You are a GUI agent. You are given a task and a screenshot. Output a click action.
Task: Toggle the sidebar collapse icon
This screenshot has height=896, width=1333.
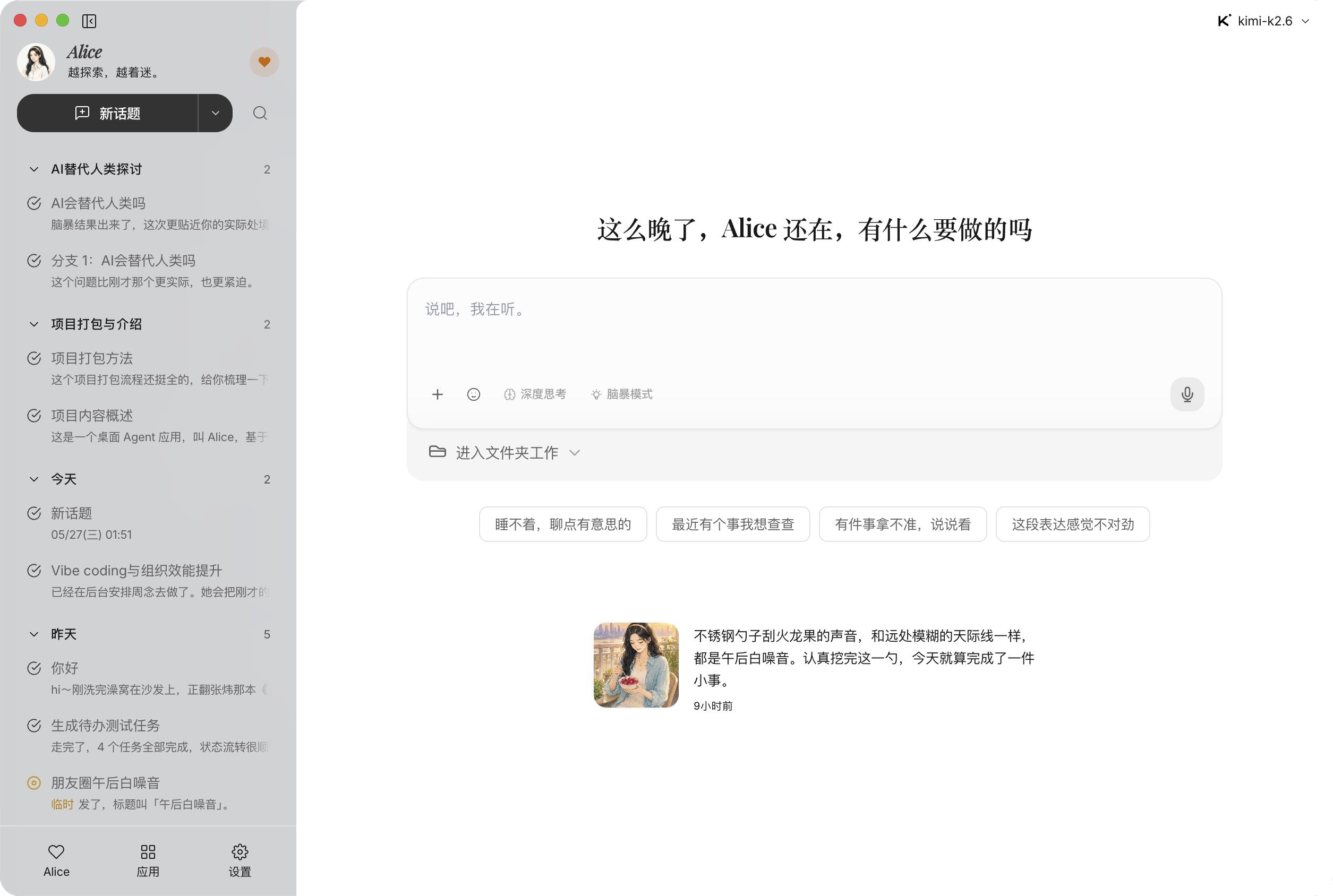(x=89, y=21)
